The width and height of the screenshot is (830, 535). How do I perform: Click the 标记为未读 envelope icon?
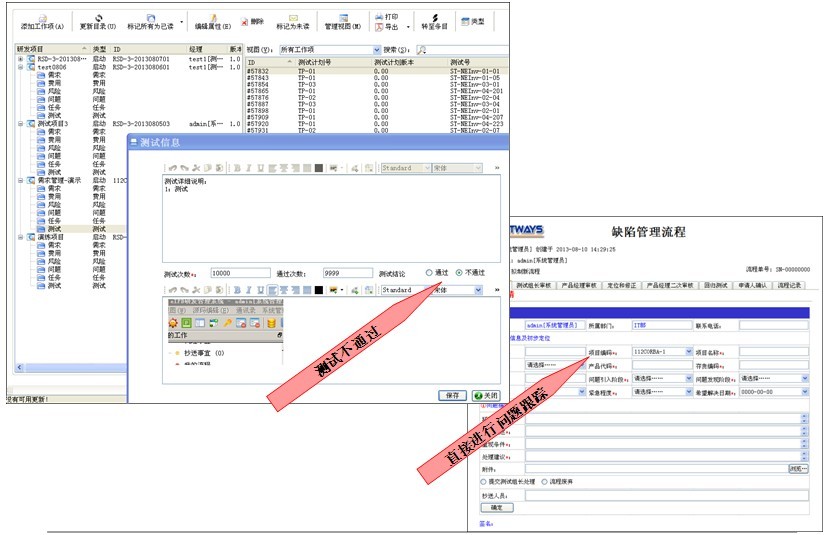(x=293, y=18)
